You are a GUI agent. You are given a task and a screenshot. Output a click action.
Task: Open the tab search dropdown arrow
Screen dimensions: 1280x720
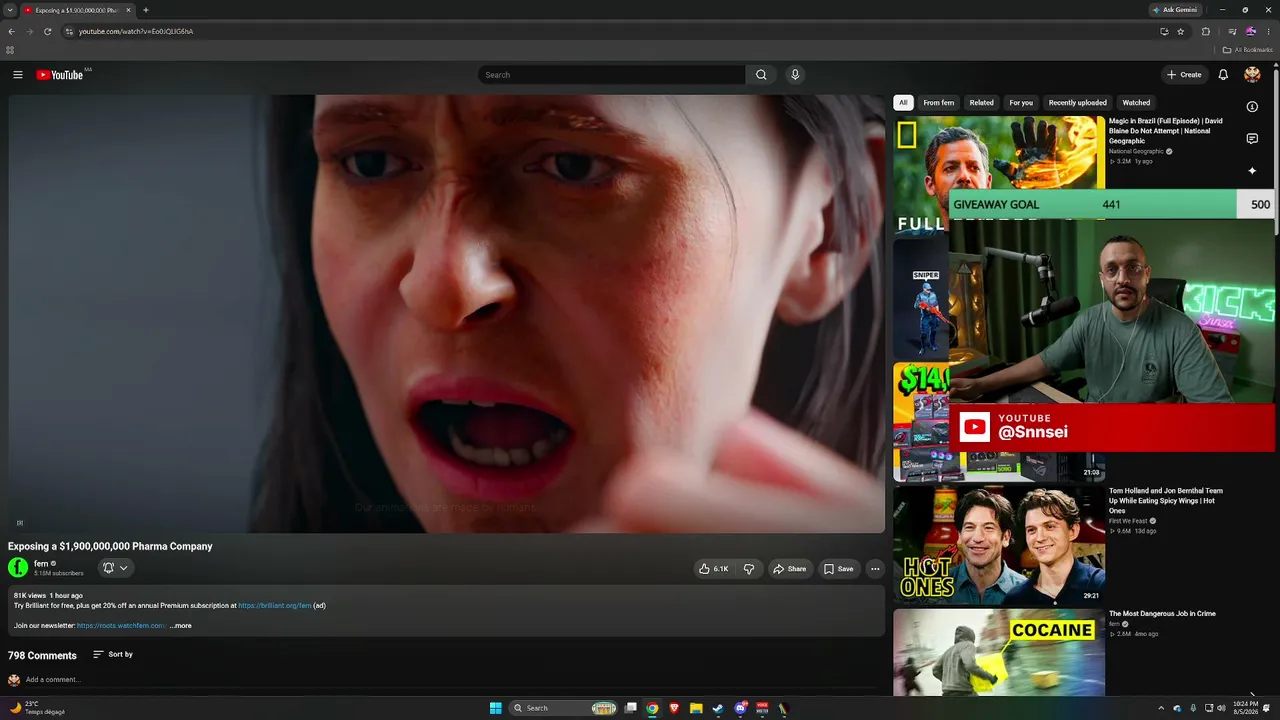point(10,10)
